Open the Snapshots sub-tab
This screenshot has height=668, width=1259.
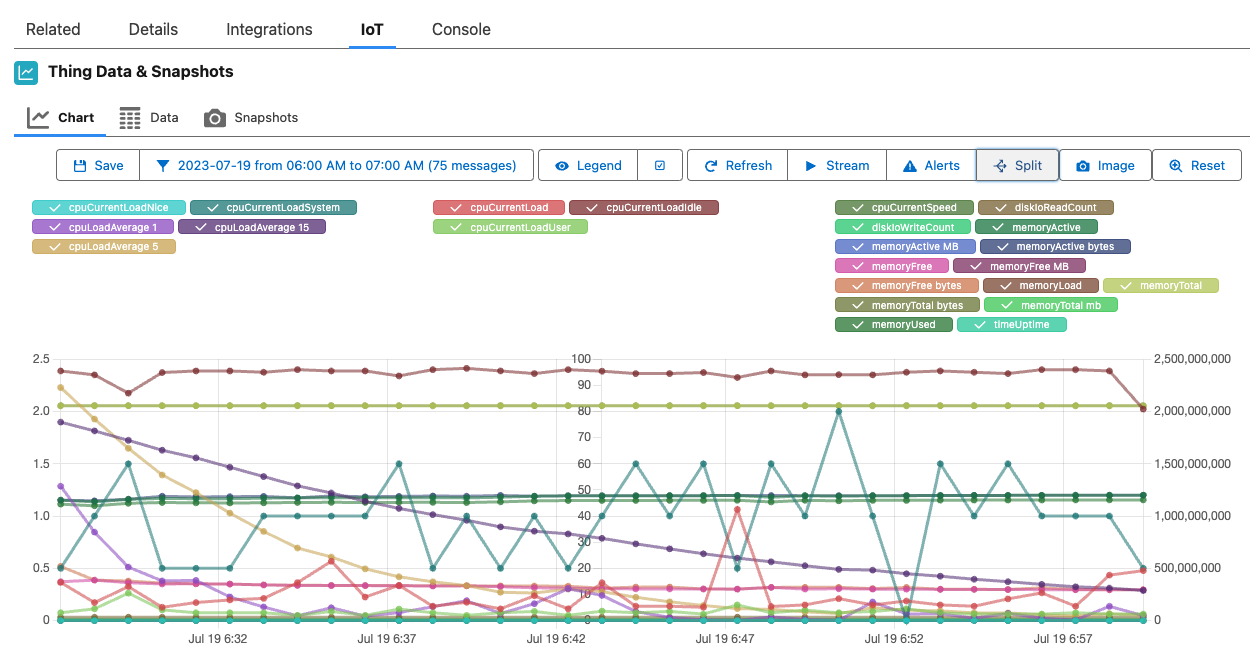pyautogui.click(x=251, y=118)
